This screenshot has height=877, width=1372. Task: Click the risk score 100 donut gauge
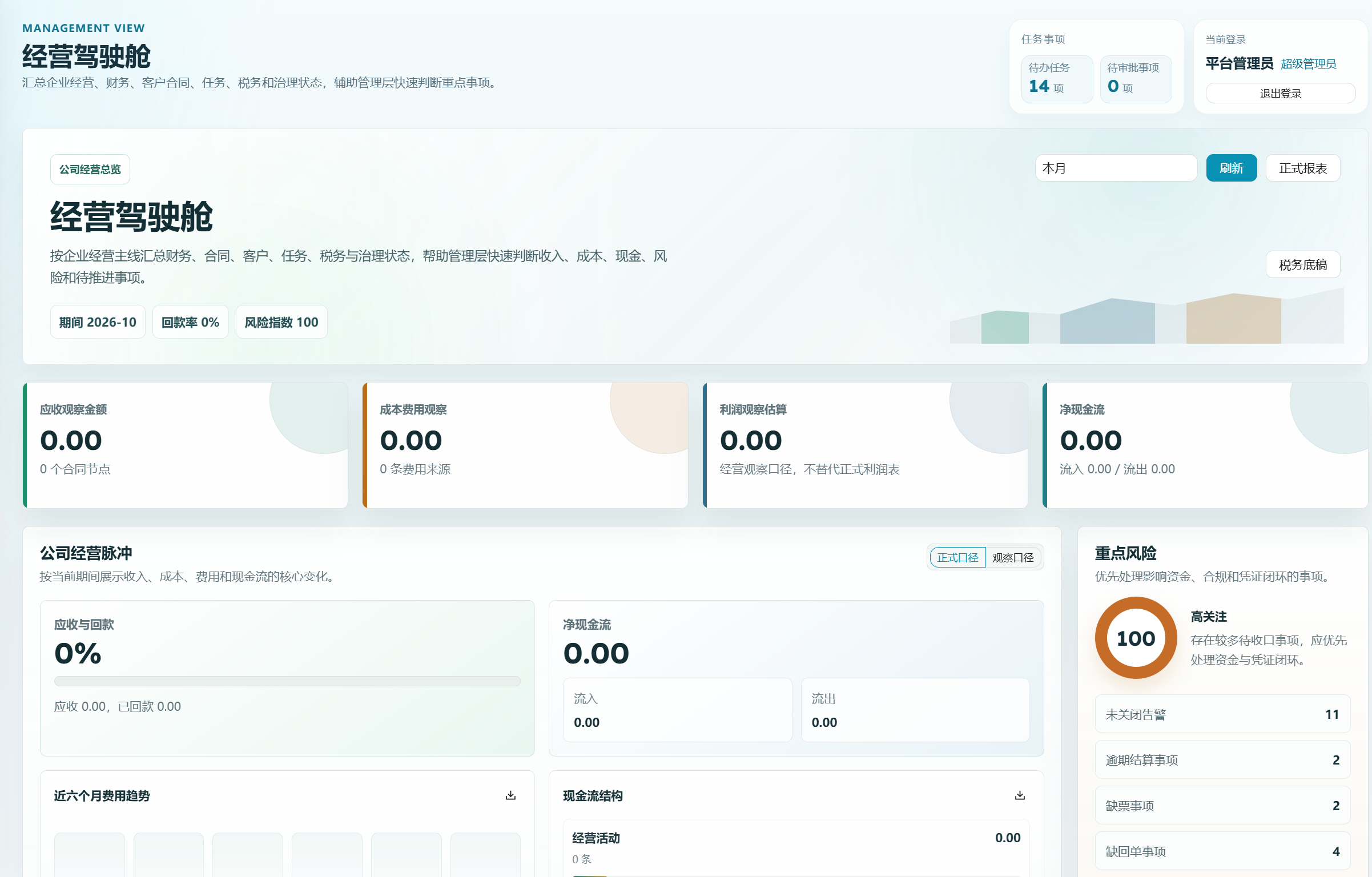click(1136, 638)
